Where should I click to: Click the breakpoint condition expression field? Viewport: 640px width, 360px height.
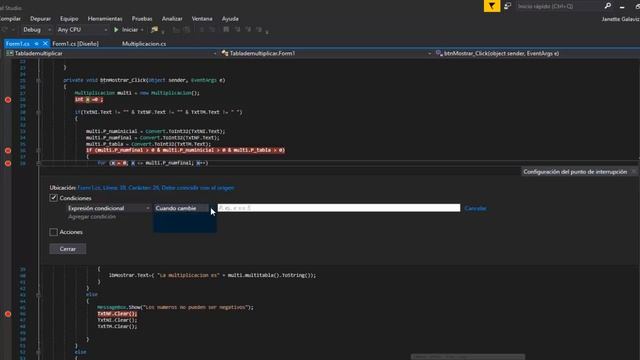point(339,208)
